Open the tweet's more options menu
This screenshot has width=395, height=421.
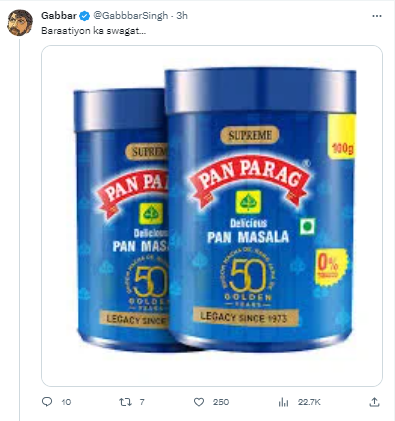[377, 16]
